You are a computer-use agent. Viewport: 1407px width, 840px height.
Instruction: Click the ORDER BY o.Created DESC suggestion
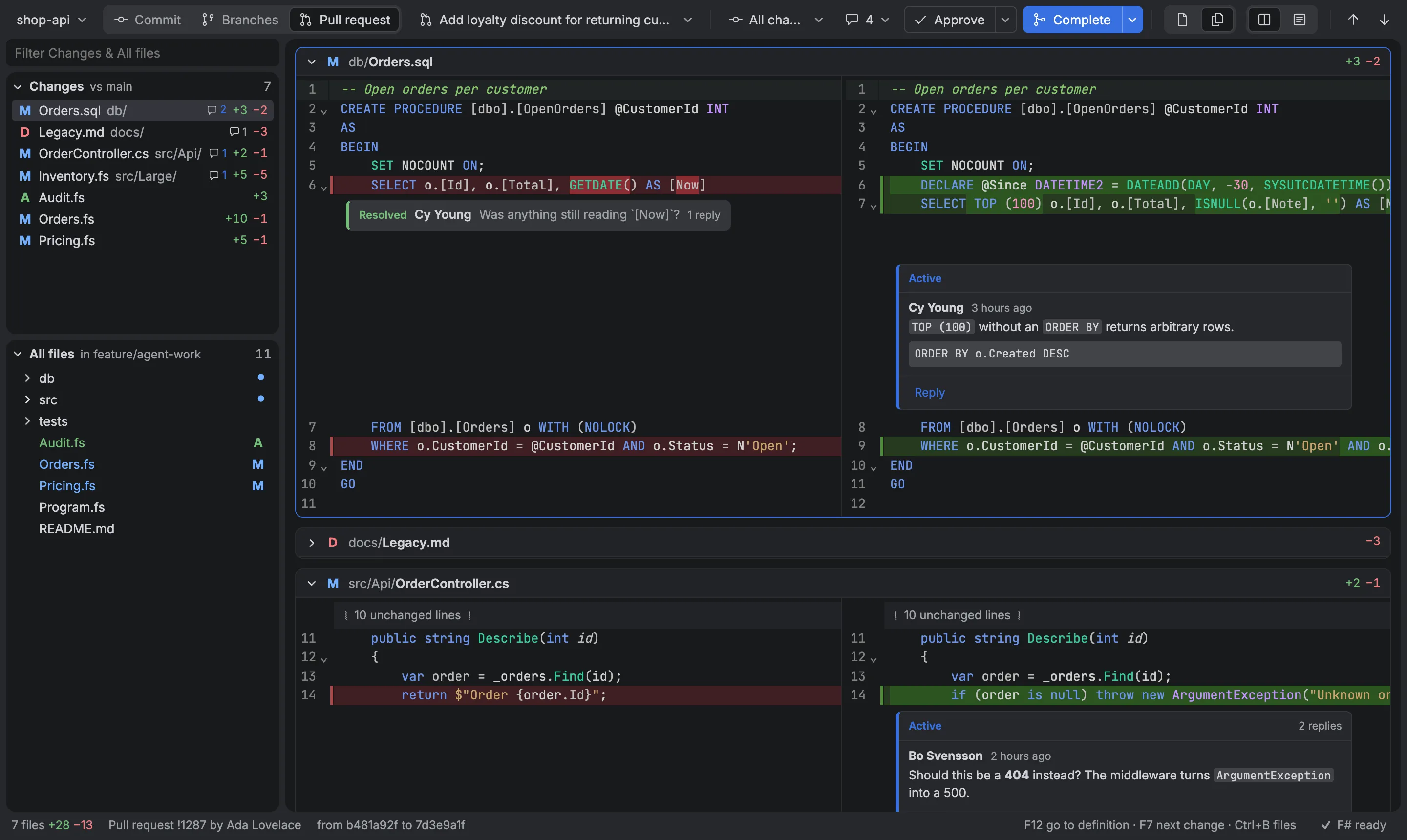click(1125, 354)
